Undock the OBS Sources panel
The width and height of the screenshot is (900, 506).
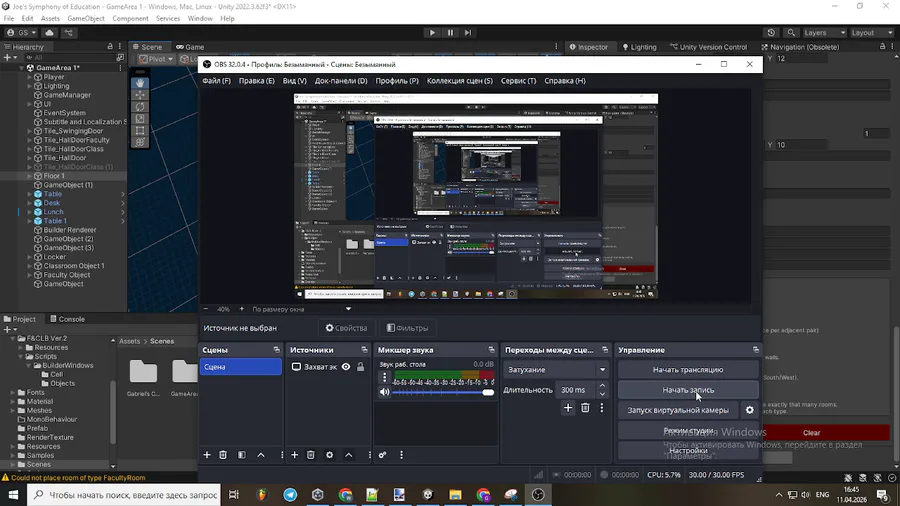tap(364, 350)
